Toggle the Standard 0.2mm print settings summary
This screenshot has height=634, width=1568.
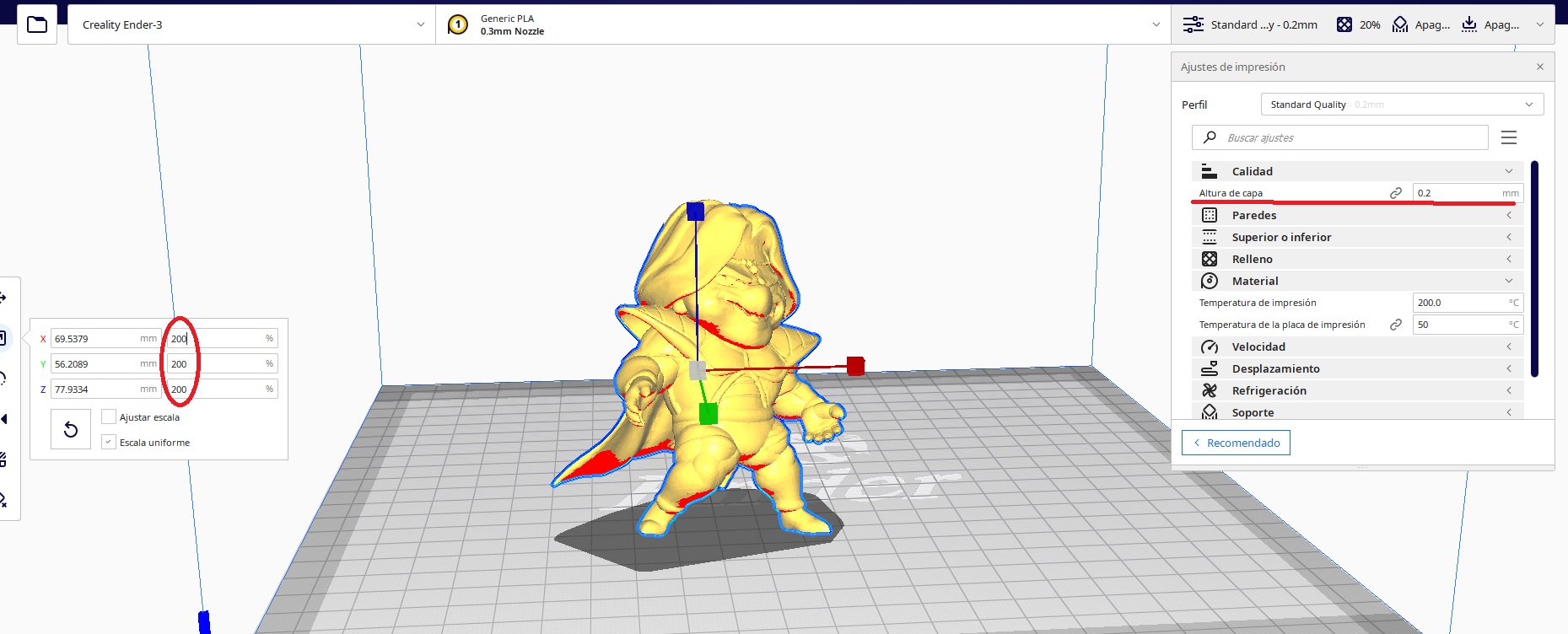pyautogui.click(x=1363, y=24)
